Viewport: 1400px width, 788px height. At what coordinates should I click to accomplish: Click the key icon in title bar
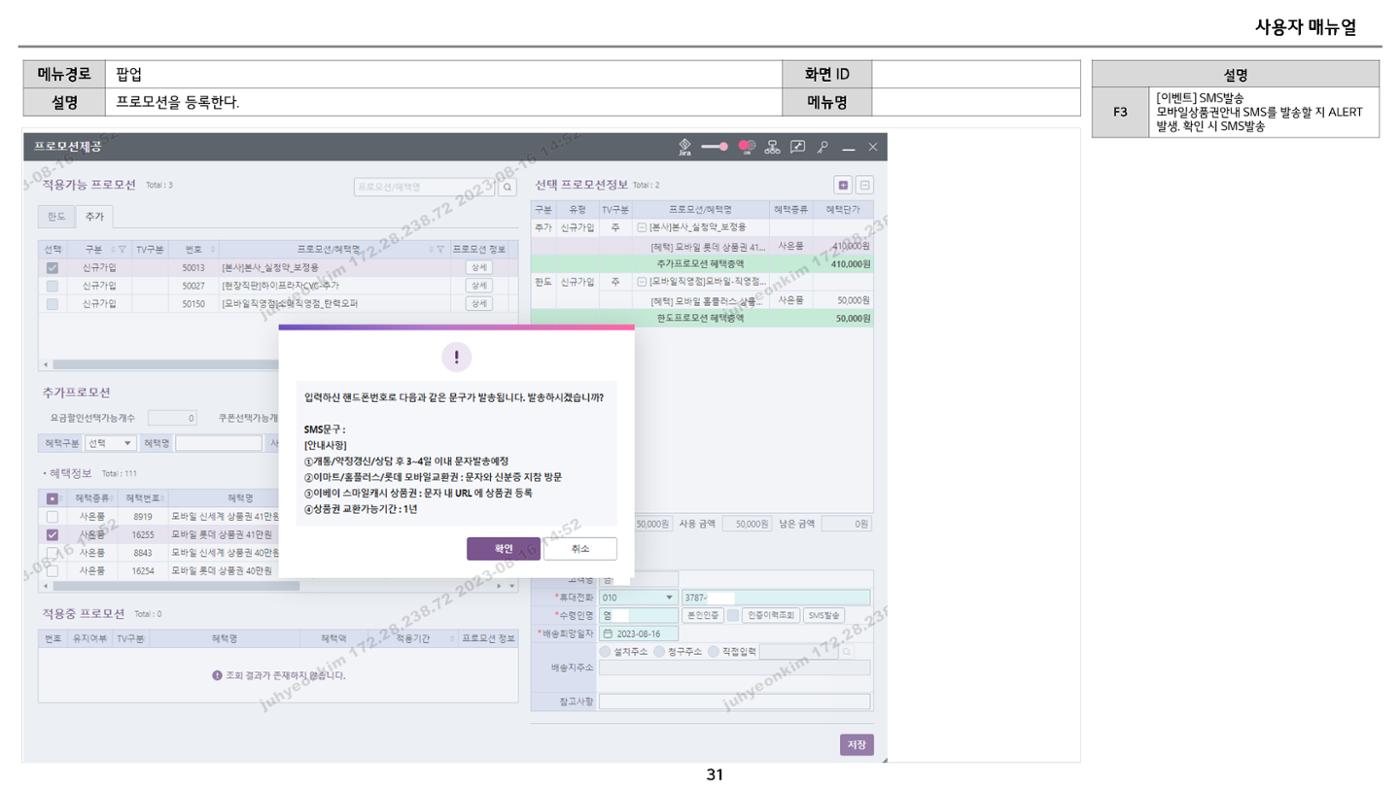tap(825, 147)
